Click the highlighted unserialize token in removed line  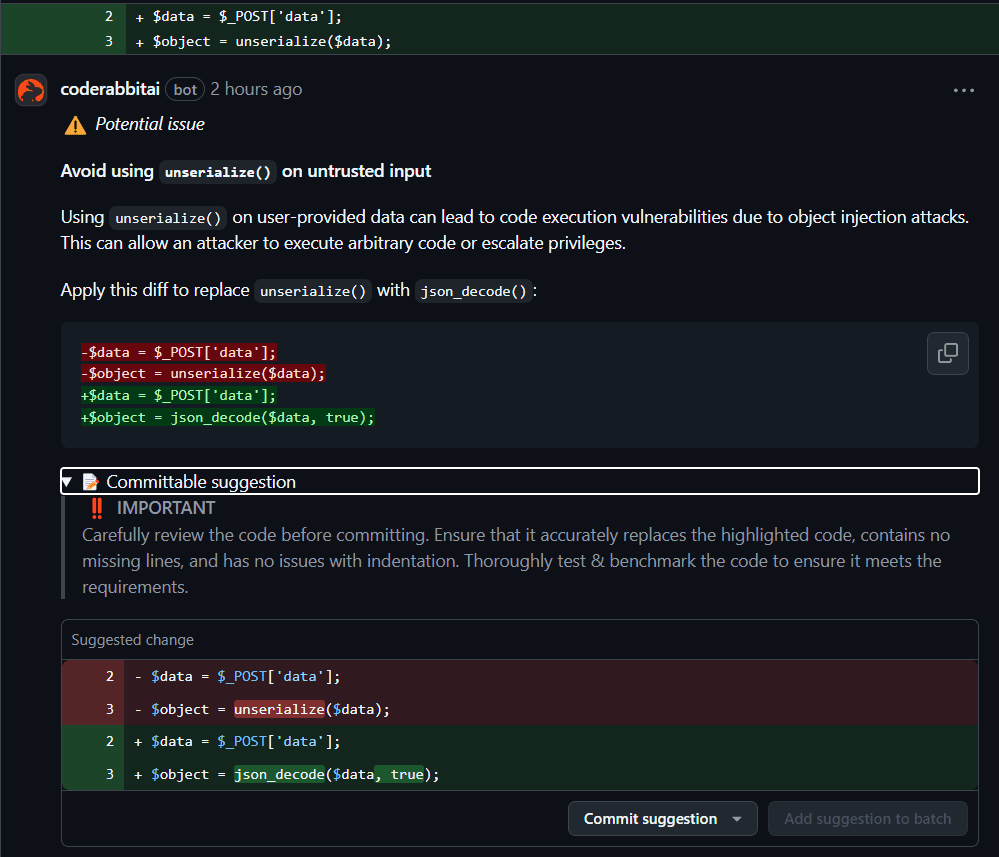(279, 709)
